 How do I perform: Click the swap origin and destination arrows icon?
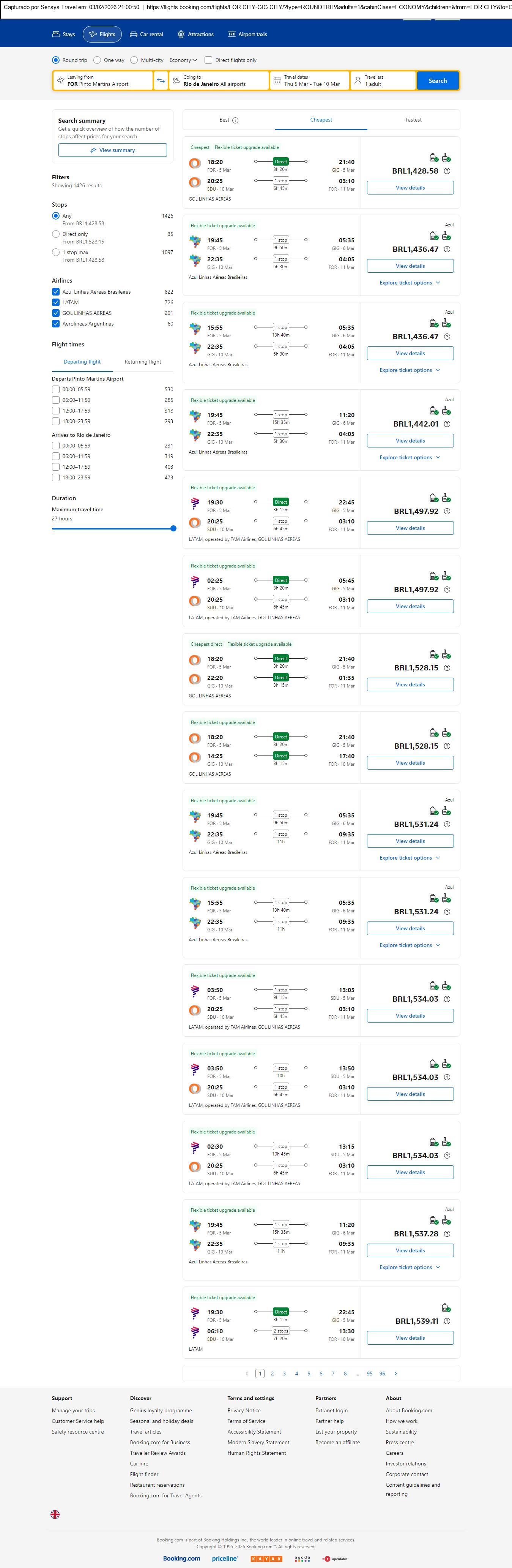click(161, 81)
